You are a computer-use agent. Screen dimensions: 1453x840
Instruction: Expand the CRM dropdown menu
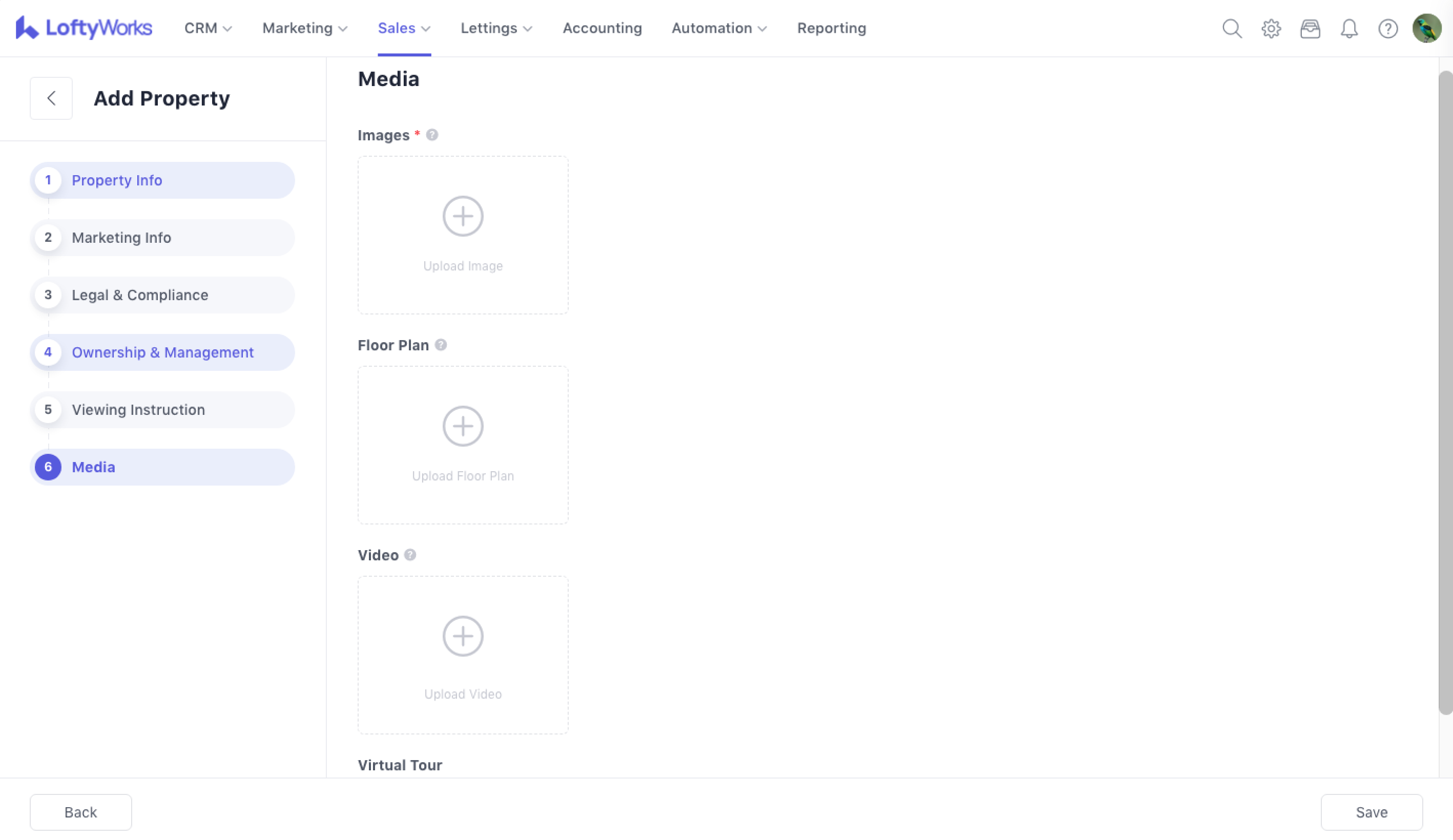pos(207,28)
